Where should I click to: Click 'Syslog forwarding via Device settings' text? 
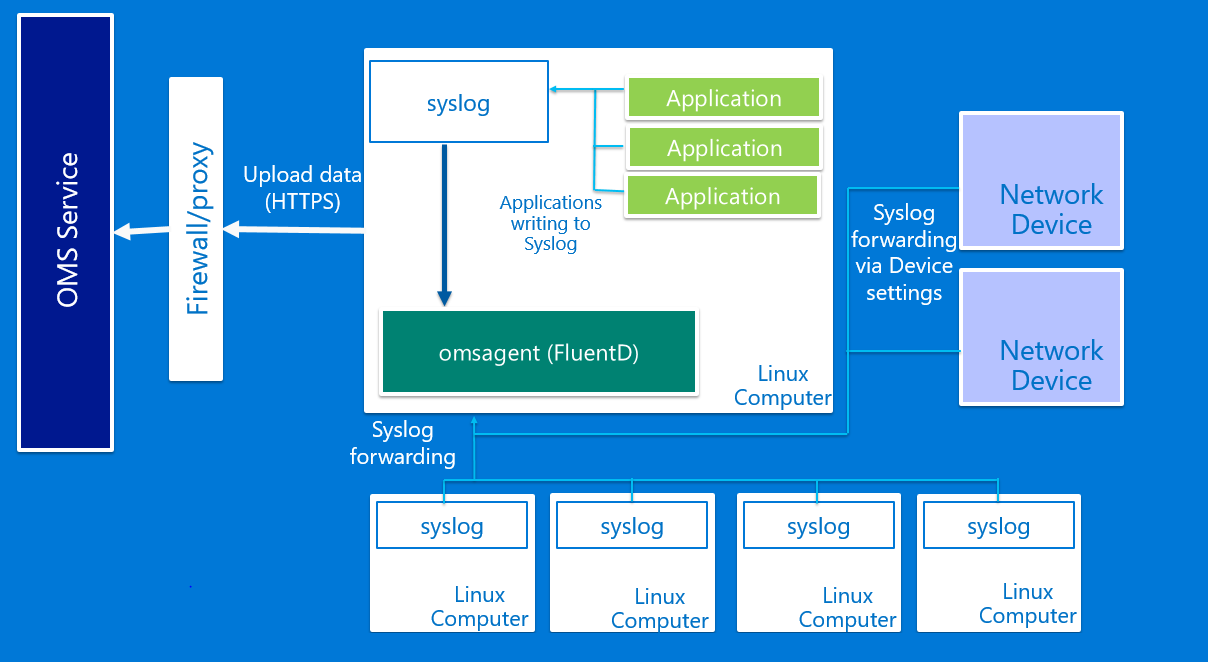[x=904, y=253]
